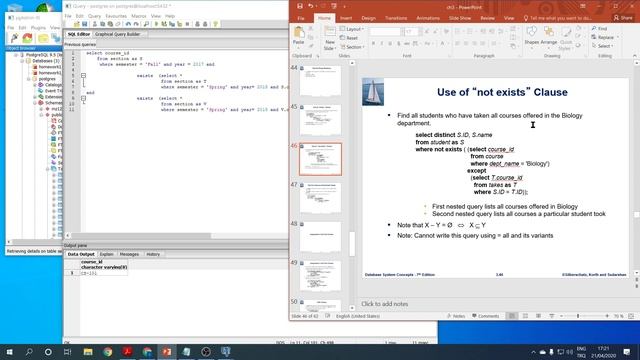
Task: Zoom out minus icon in PowerPoint status bar
Action: [562, 316]
